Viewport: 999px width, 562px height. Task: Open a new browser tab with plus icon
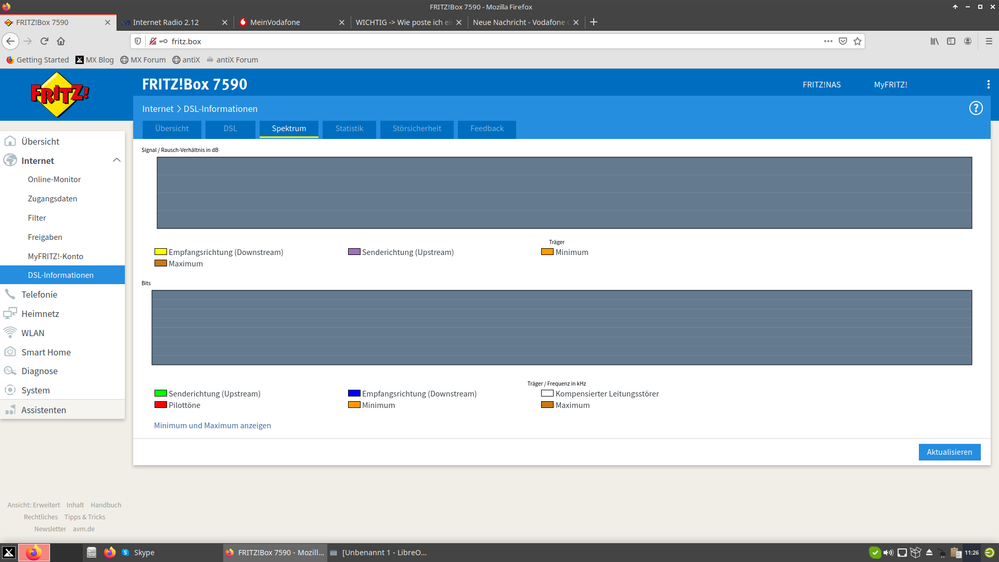[x=593, y=22]
